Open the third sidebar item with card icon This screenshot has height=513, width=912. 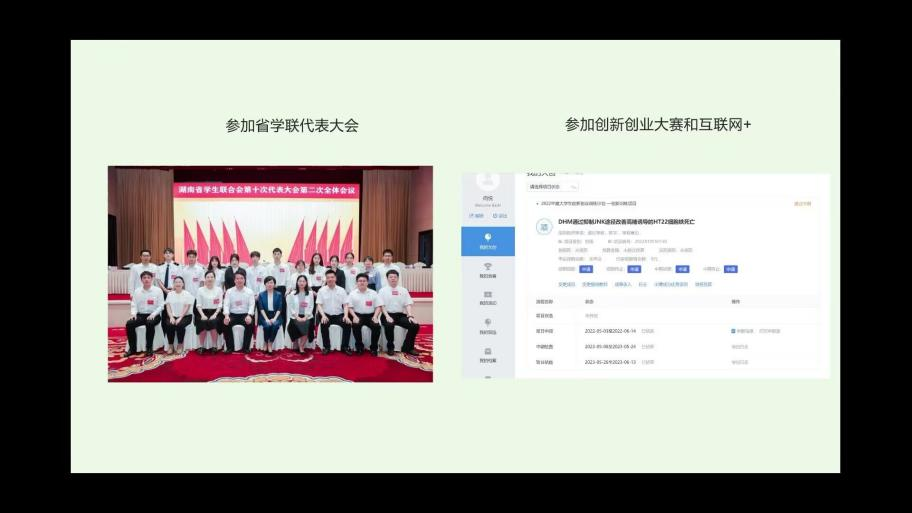point(488,297)
